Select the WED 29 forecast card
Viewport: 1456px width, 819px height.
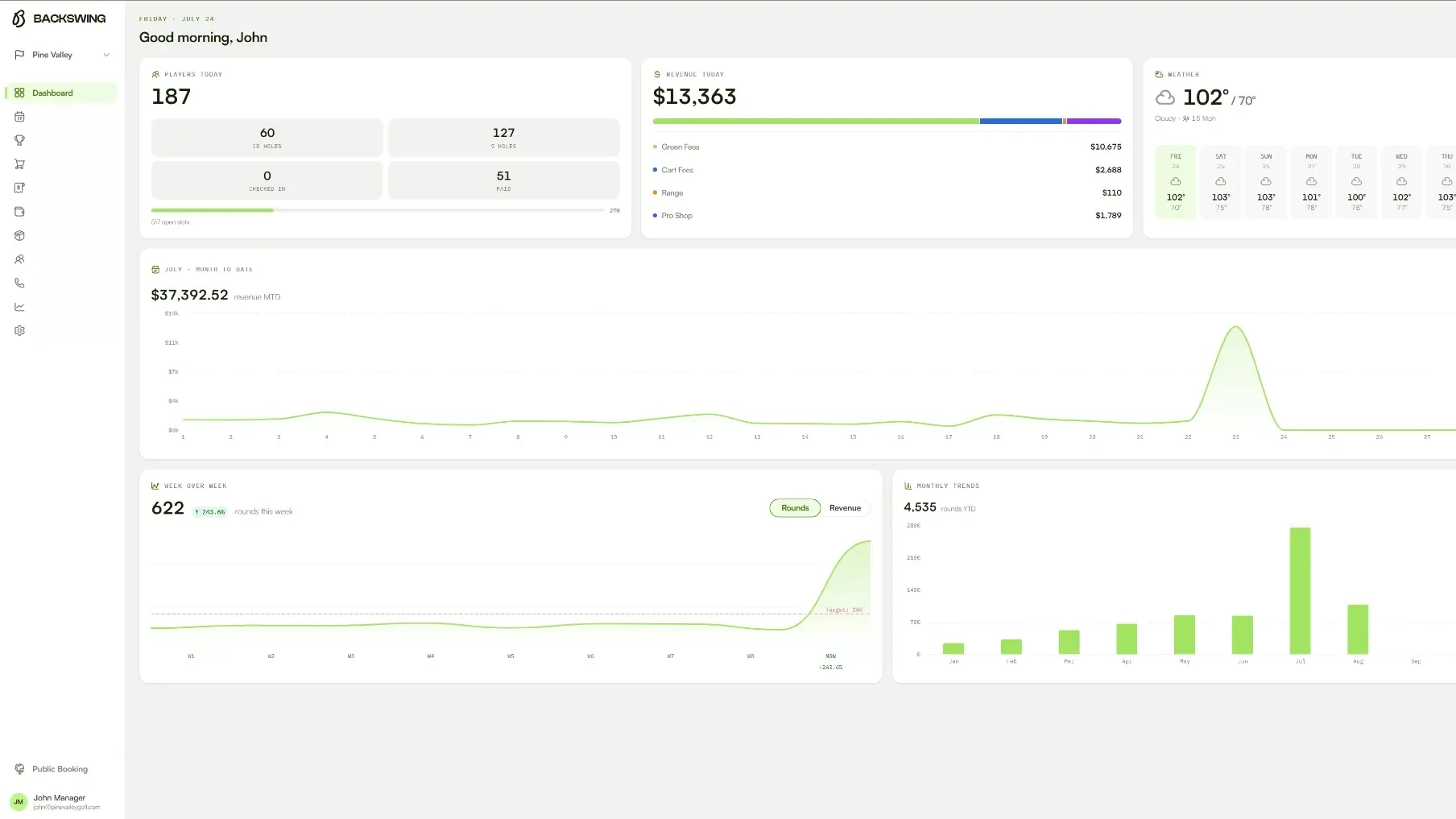coord(1401,182)
